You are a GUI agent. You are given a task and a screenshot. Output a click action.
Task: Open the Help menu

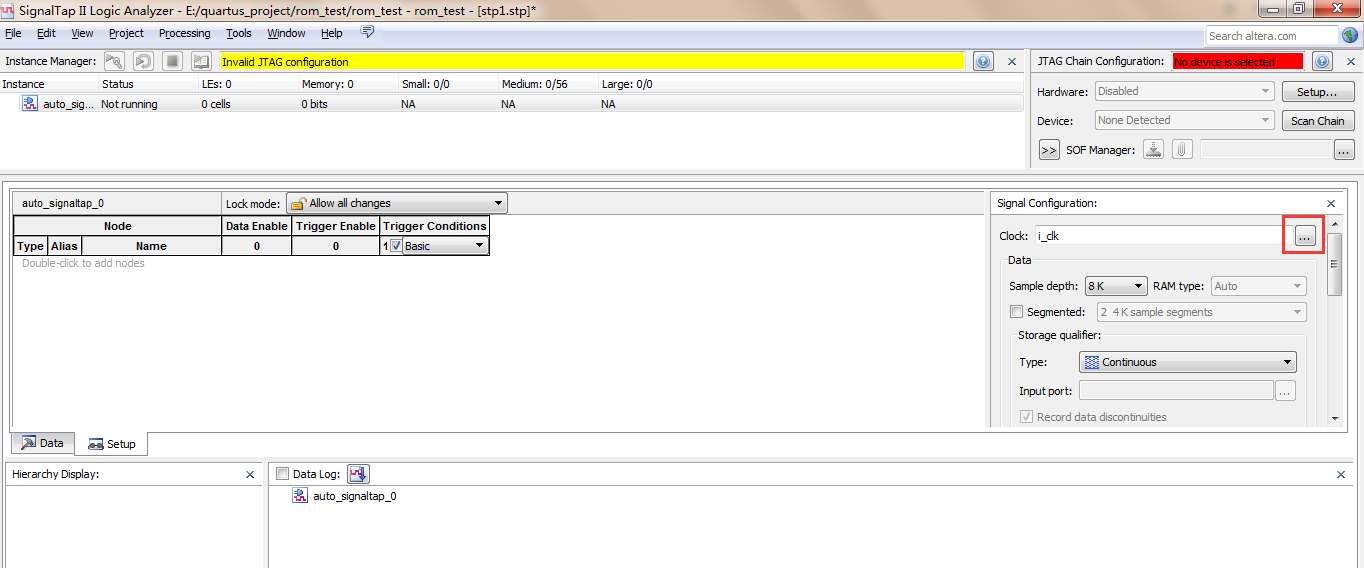point(332,33)
